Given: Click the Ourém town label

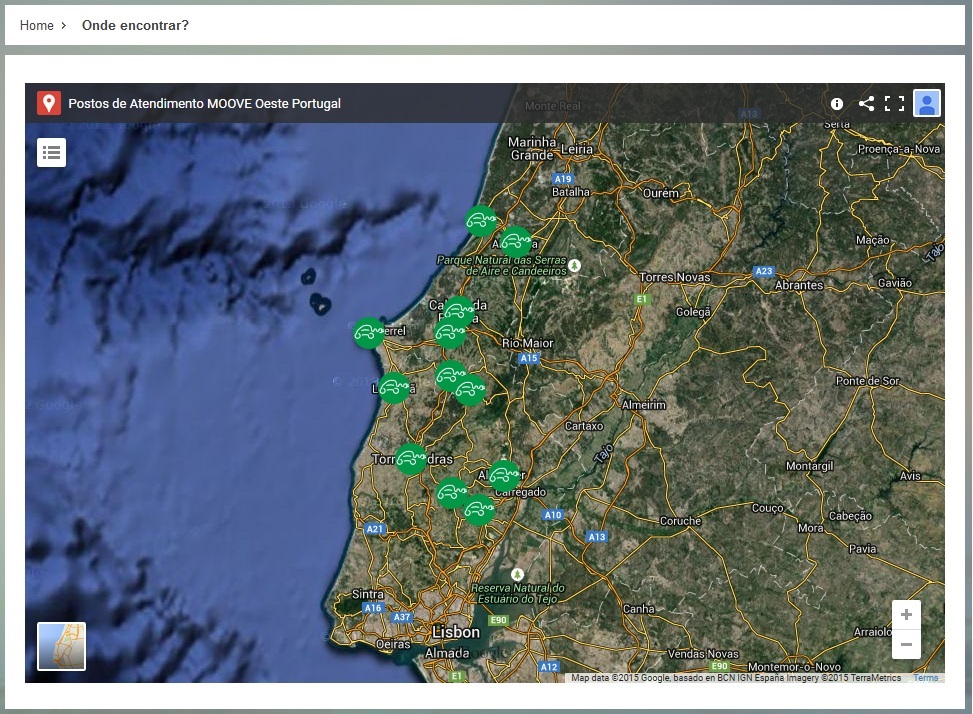Looking at the screenshot, I should click(661, 193).
